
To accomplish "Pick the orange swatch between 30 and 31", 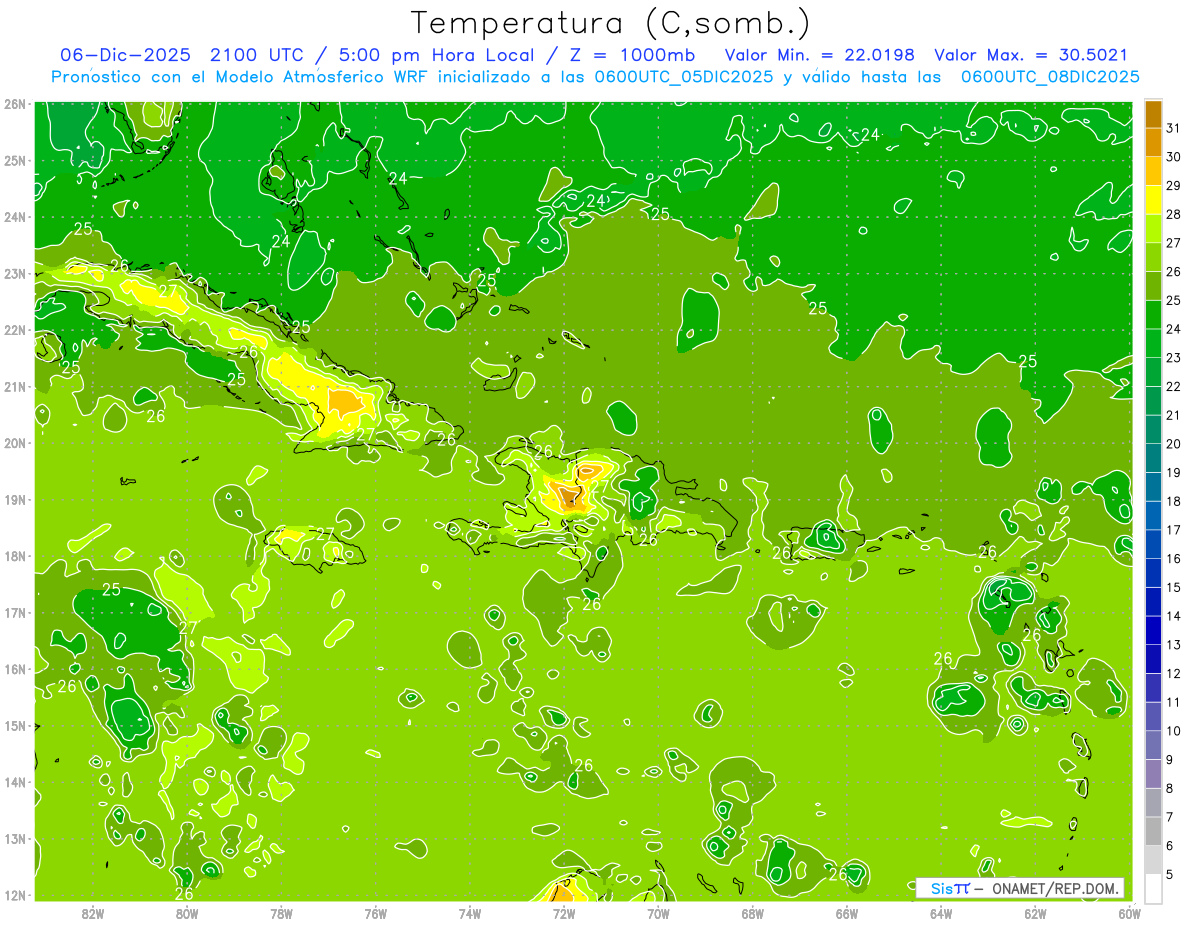I will click(x=1153, y=142).
